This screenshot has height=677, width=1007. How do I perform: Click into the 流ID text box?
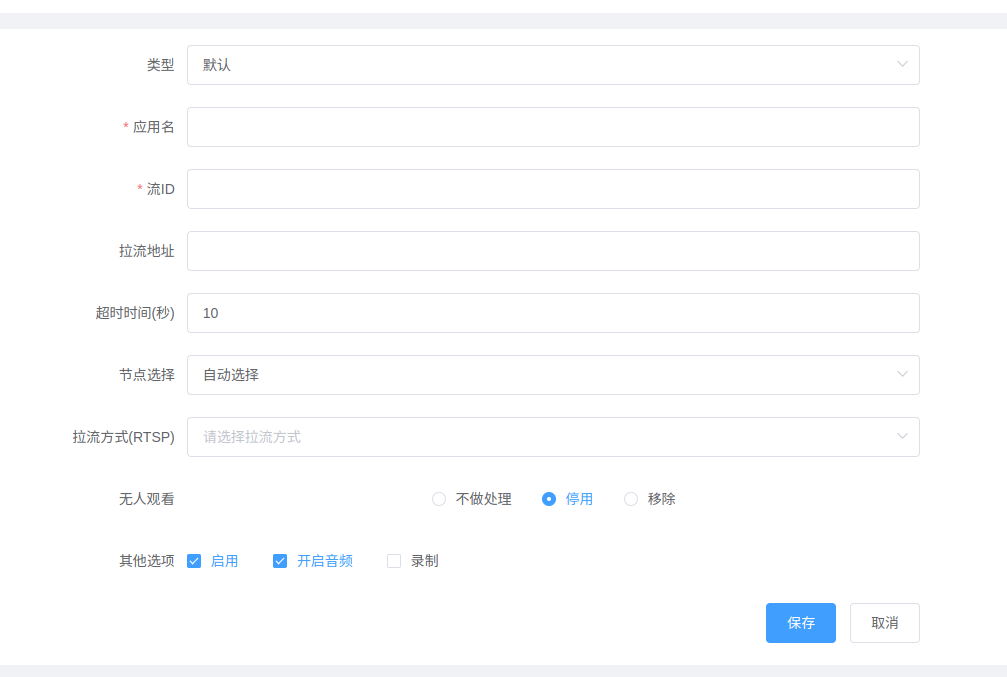coord(552,189)
